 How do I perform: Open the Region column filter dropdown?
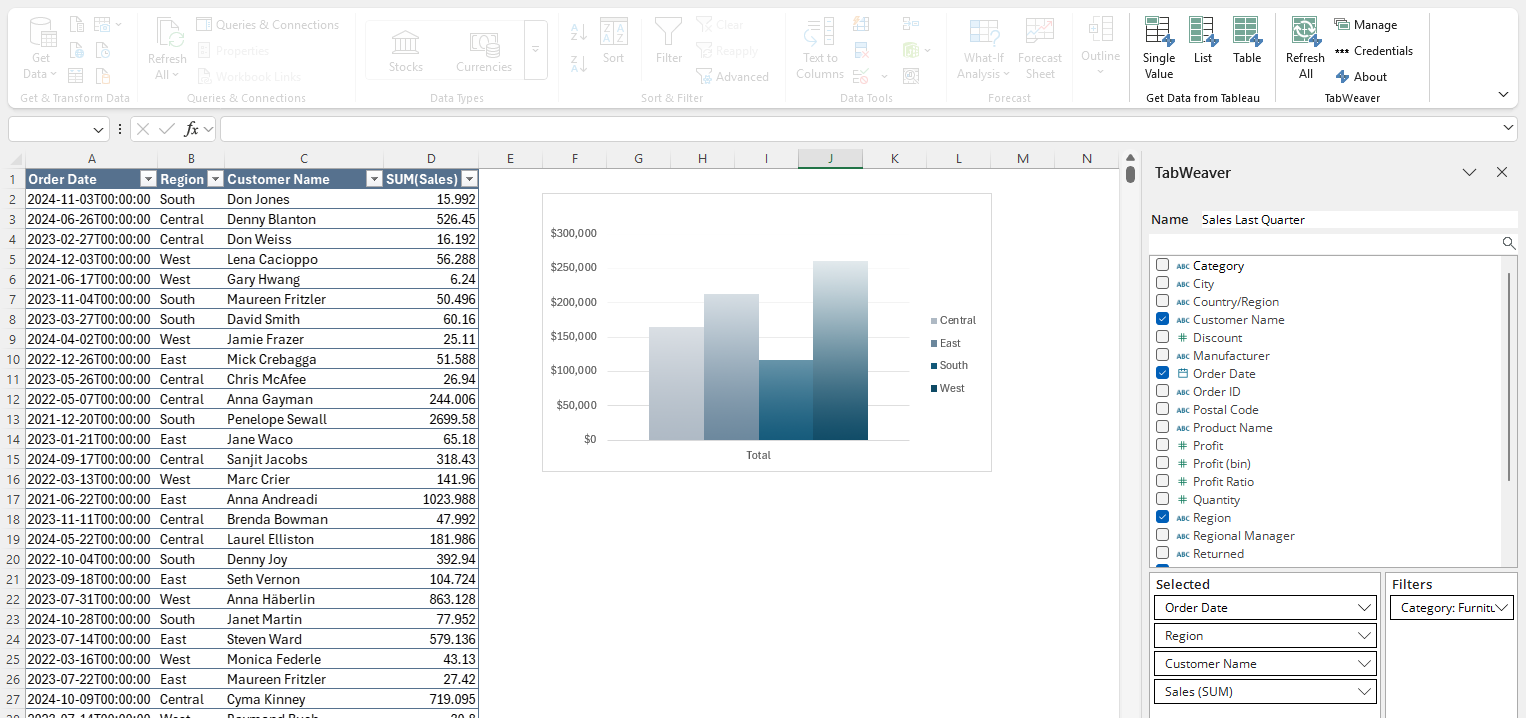214,179
